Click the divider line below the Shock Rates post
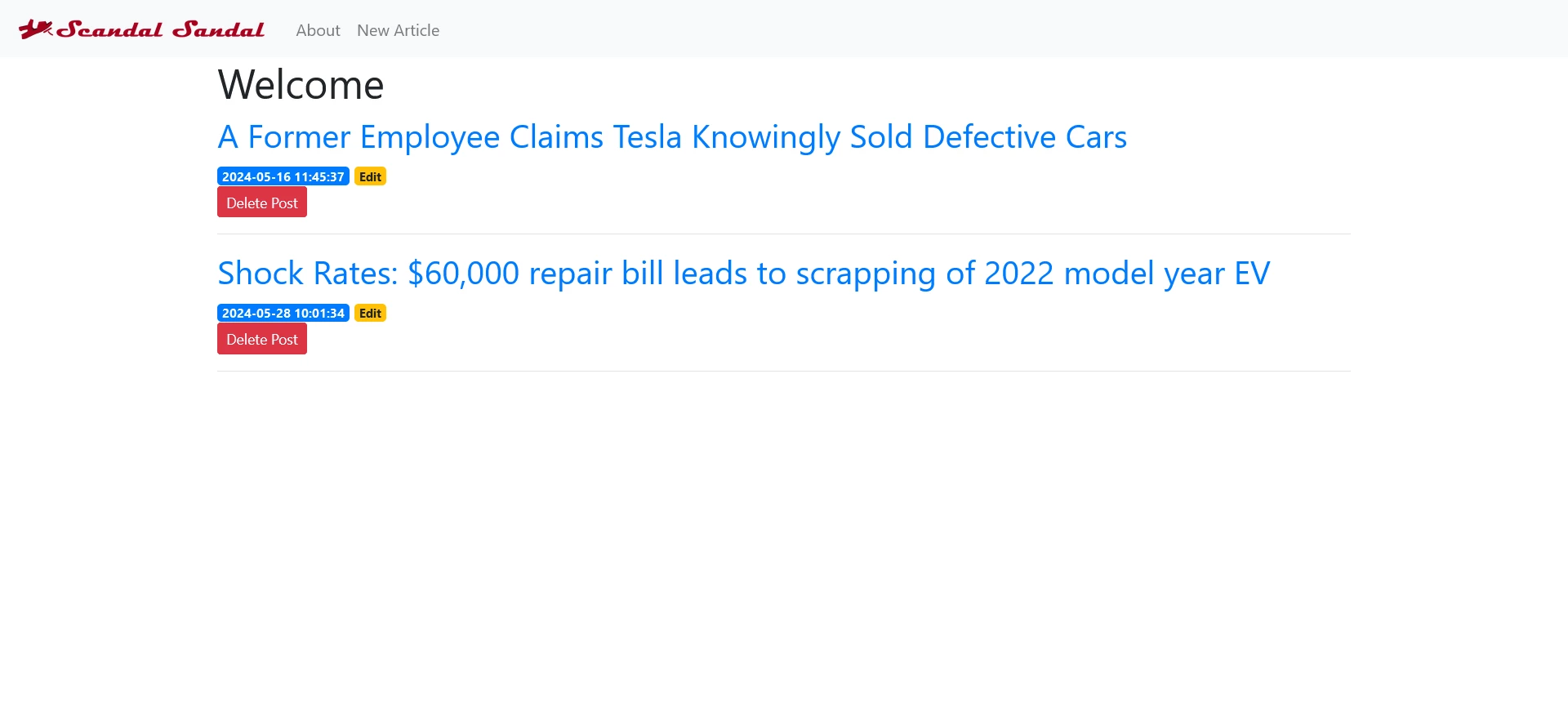 coord(783,372)
